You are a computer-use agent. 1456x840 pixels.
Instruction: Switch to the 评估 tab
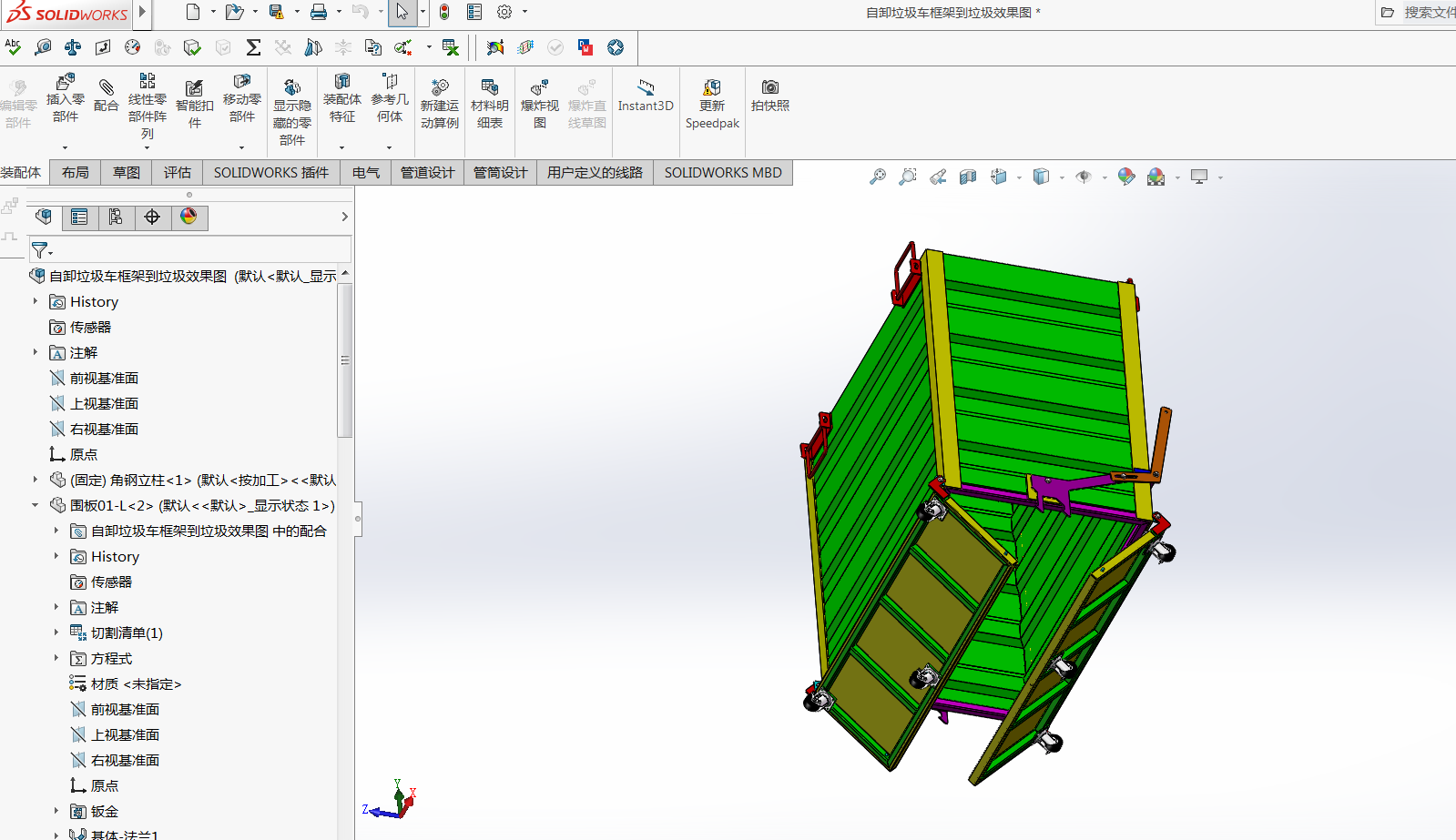[178, 172]
